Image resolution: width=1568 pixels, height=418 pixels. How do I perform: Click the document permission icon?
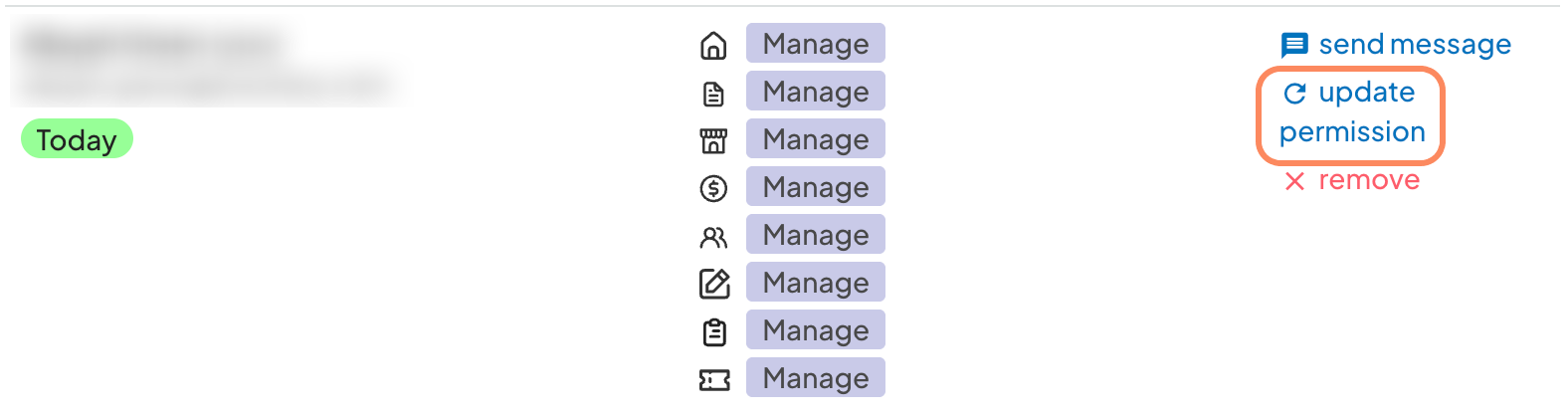(713, 94)
